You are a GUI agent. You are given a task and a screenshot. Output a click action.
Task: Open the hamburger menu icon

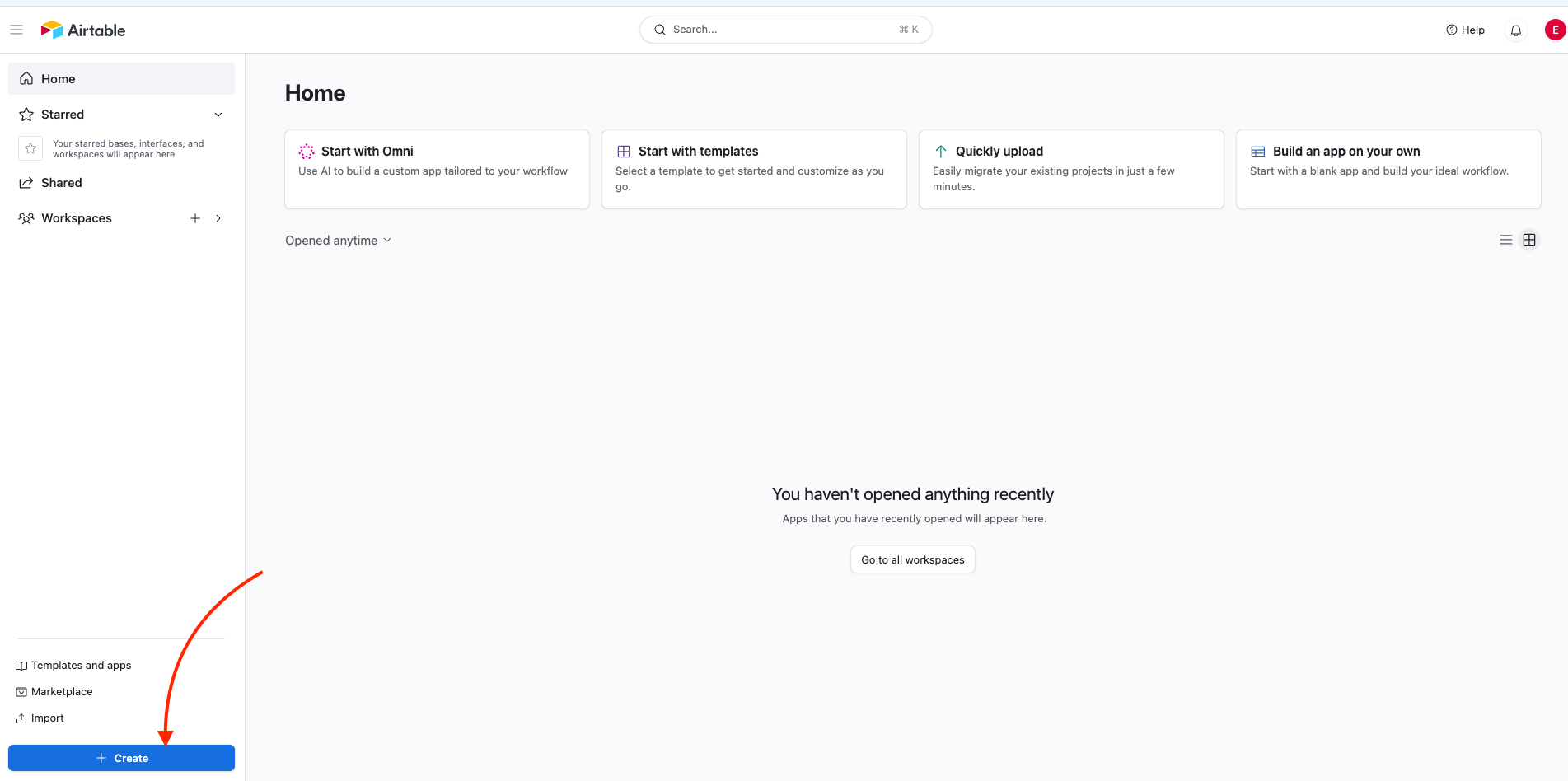[x=16, y=29]
